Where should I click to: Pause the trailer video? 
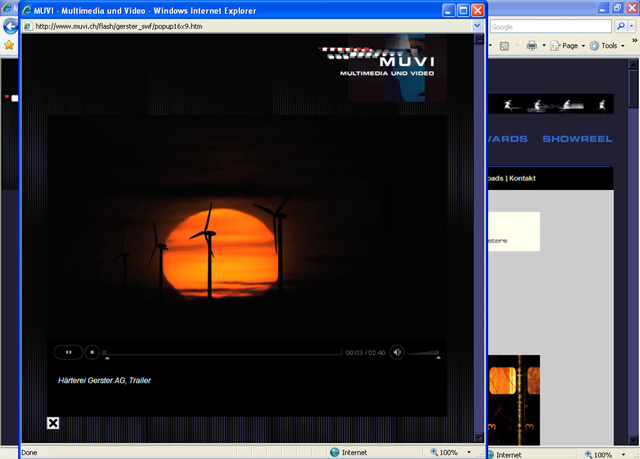click(x=68, y=352)
